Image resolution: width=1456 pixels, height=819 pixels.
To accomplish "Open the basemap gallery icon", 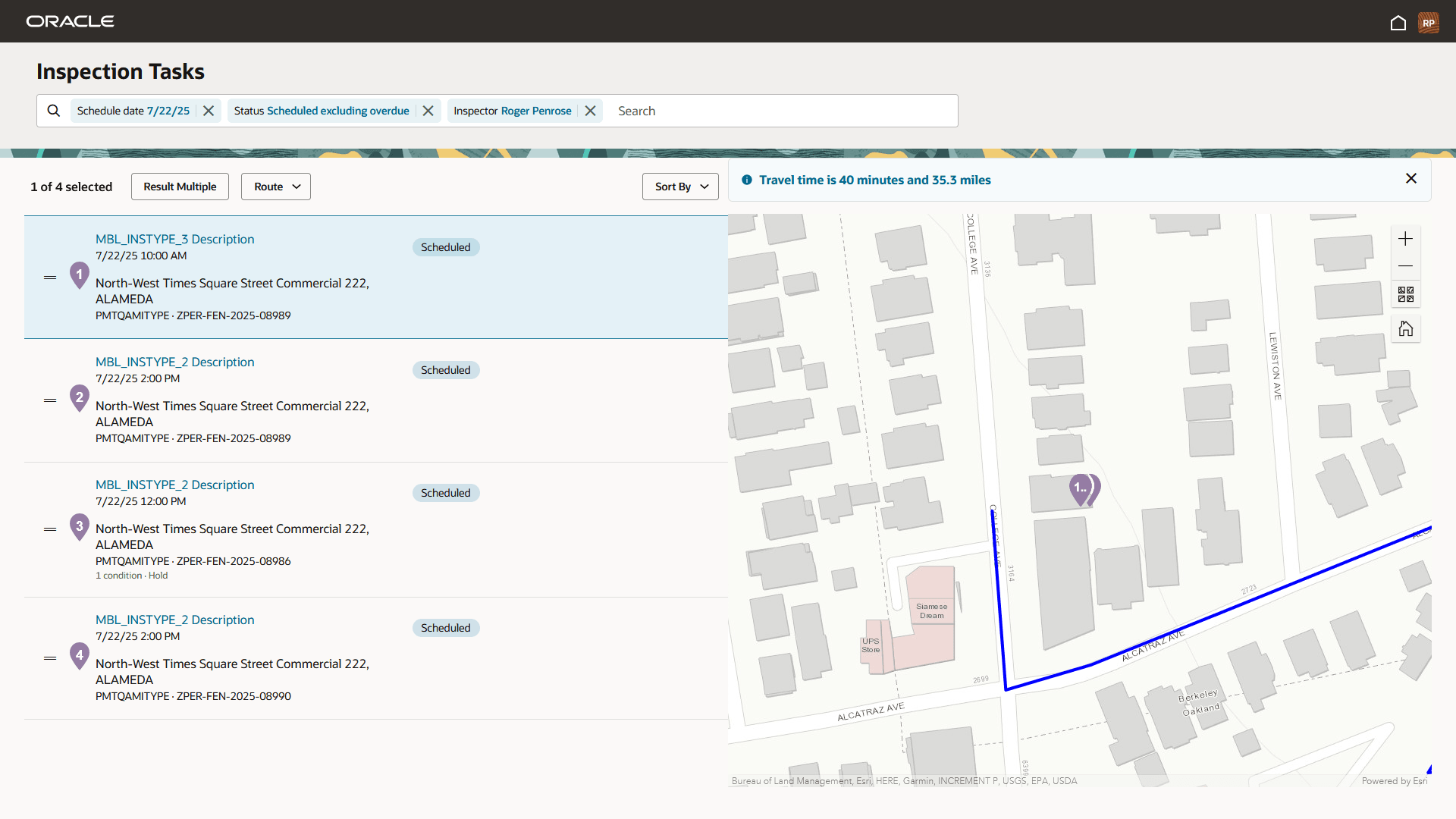I will 1405,294.
